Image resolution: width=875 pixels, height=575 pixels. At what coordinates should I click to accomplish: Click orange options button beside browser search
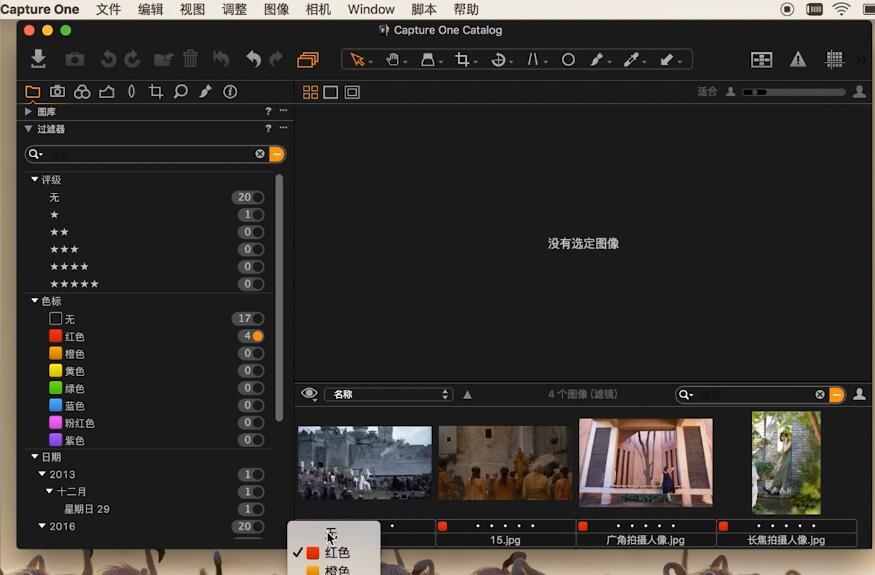pyautogui.click(x=836, y=395)
